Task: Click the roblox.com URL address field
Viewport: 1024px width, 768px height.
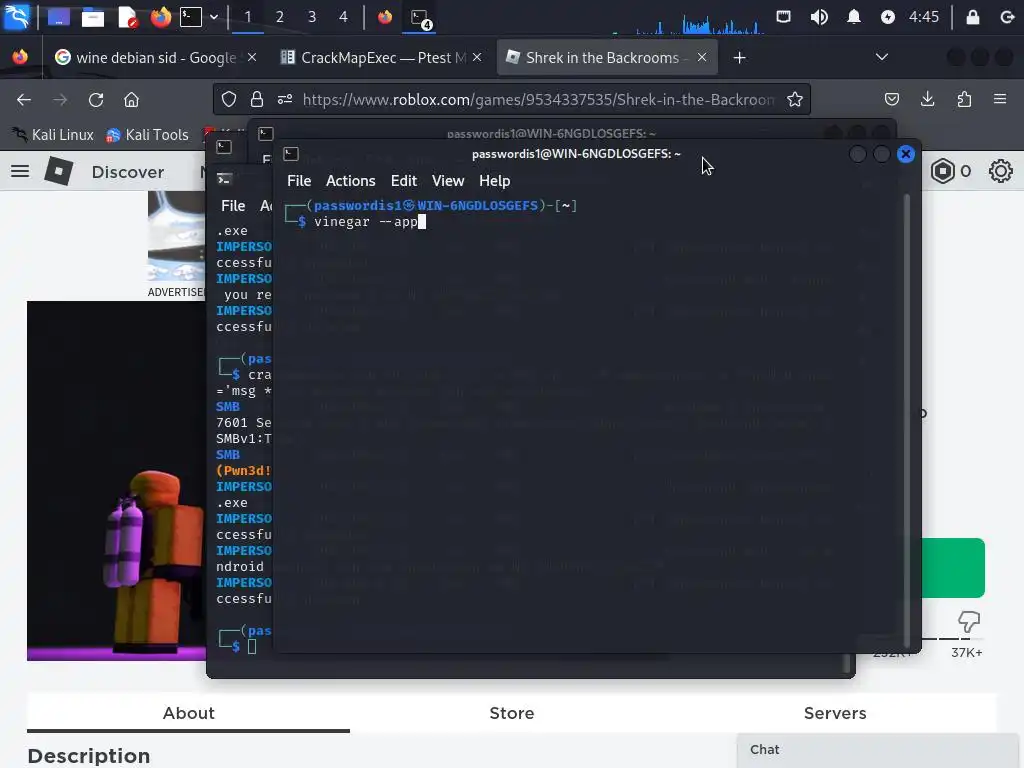Action: point(539,99)
